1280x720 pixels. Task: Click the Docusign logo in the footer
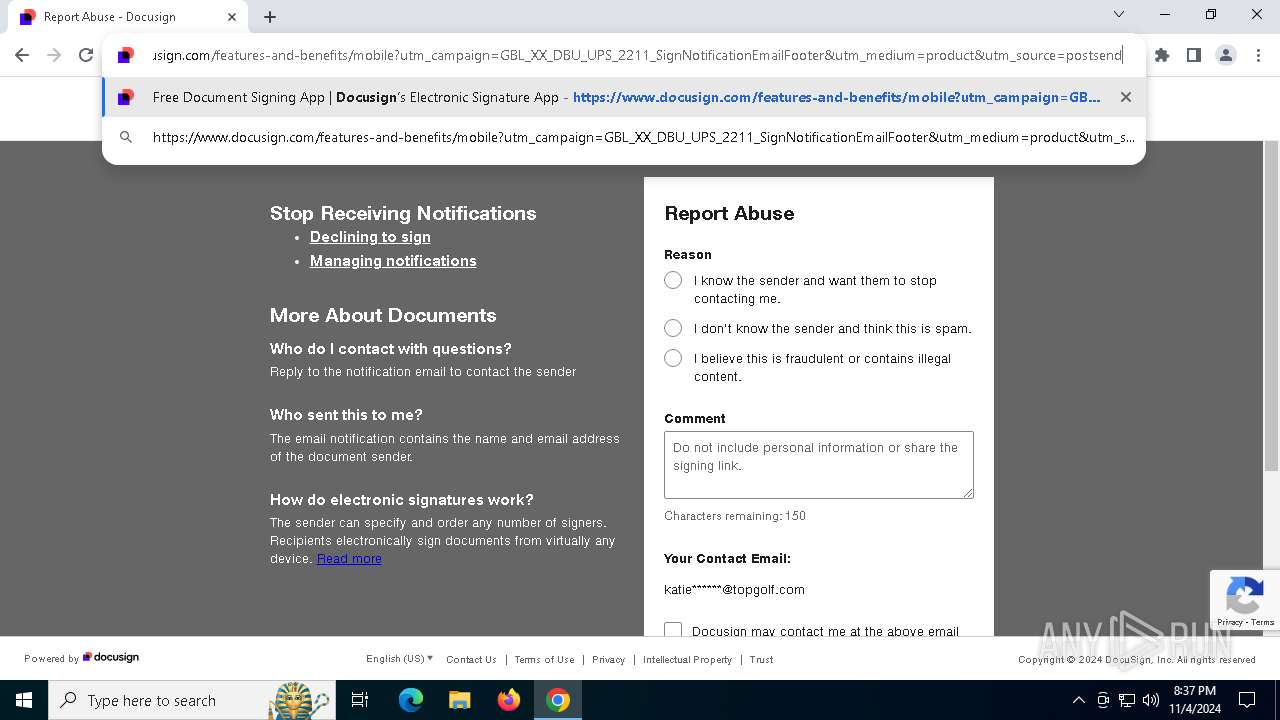pos(111,657)
